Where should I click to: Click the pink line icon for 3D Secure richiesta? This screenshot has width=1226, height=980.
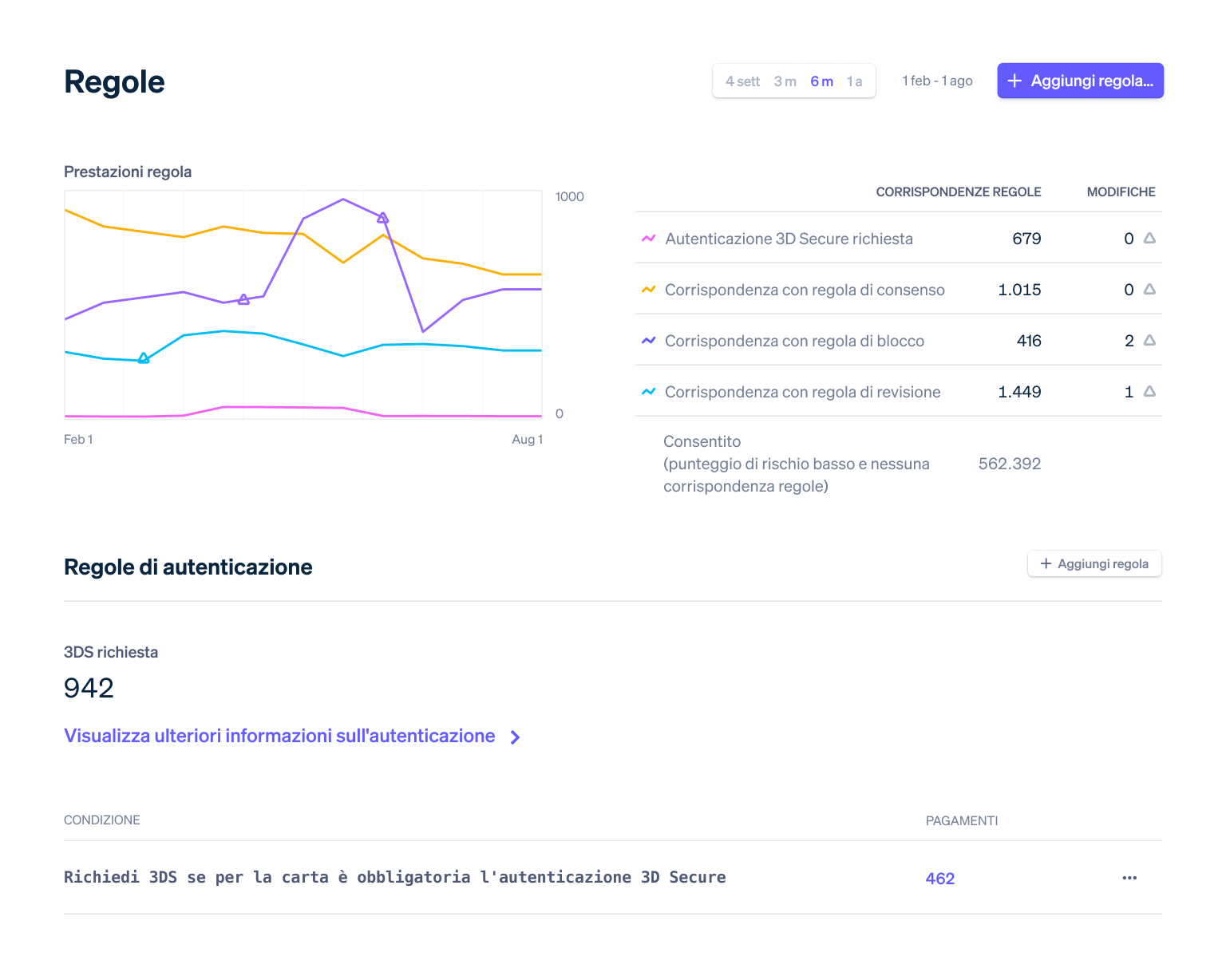point(648,239)
